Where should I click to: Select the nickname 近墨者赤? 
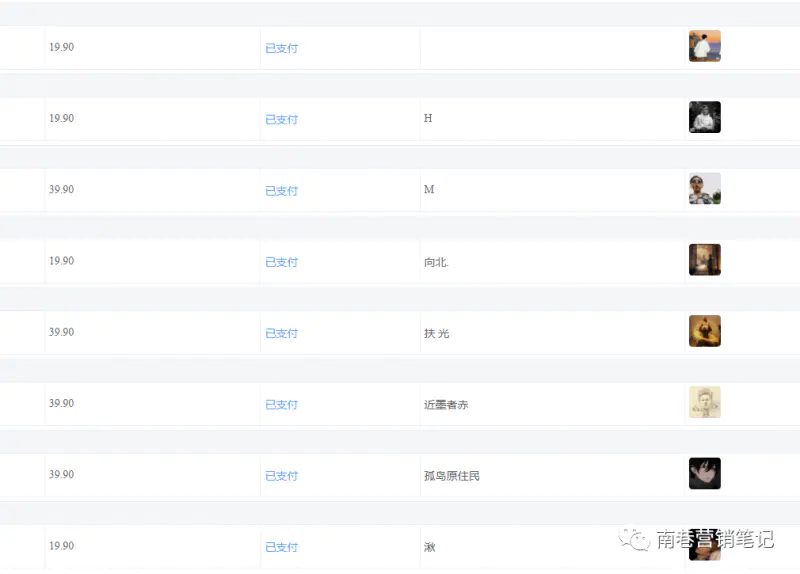(446, 405)
